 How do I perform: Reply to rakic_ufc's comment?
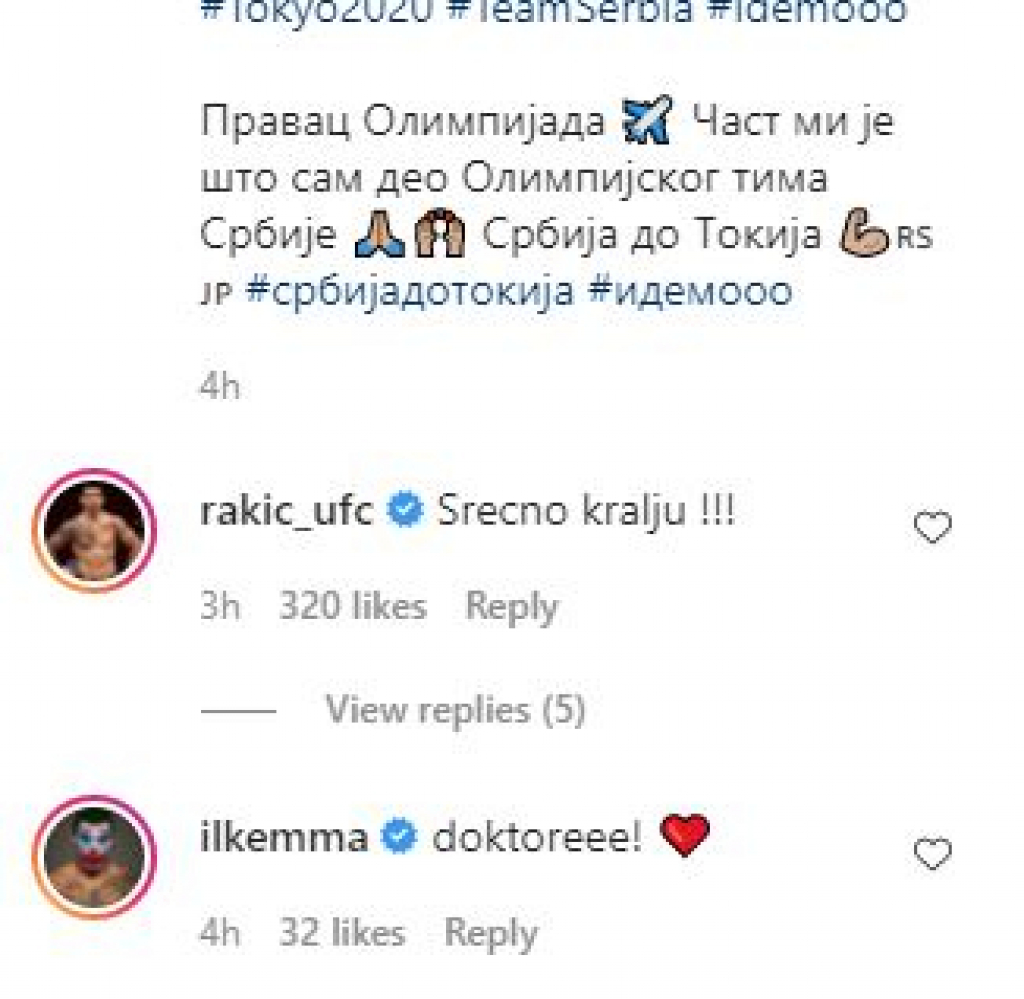(512, 606)
